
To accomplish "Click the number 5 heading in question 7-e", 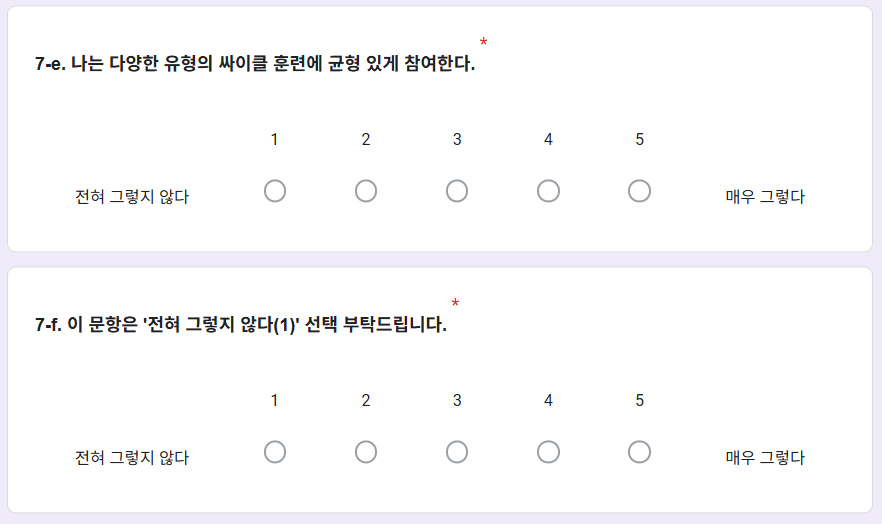I will 640,139.
